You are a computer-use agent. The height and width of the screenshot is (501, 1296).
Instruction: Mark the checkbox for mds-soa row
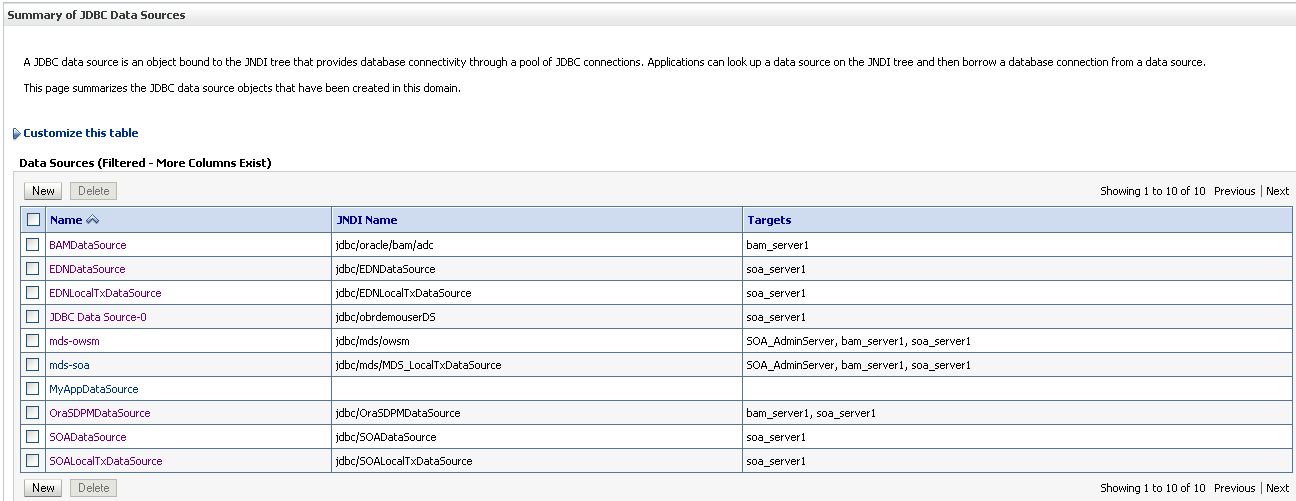tap(33, 365)
